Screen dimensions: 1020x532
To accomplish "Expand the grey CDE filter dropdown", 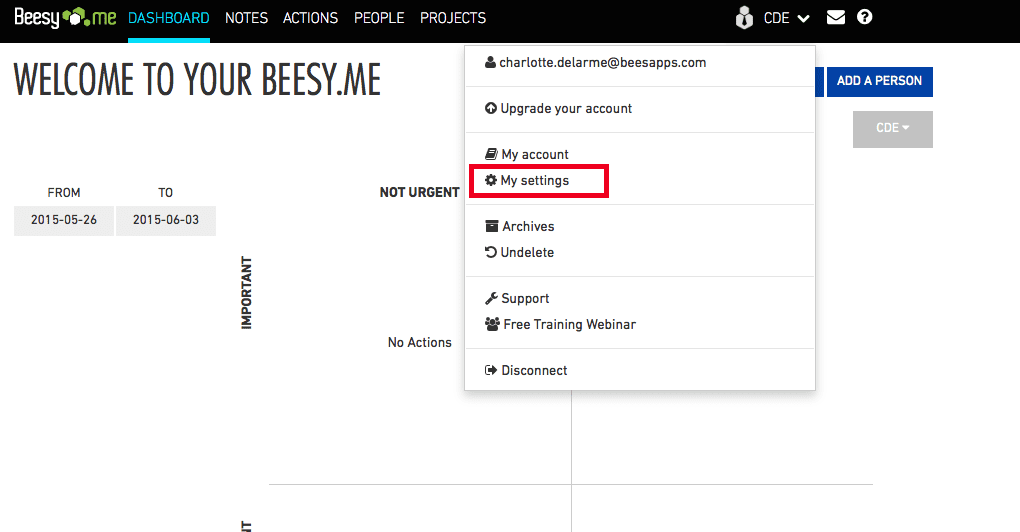I will click(x=892, y=129).
